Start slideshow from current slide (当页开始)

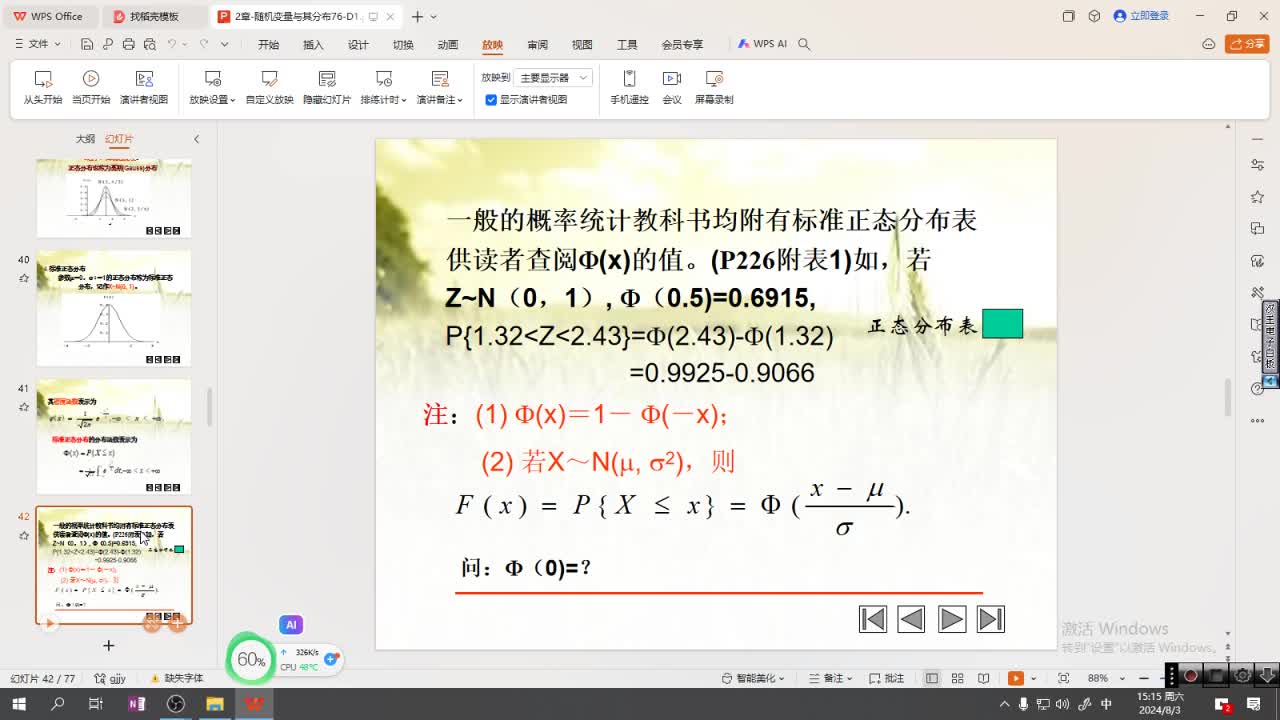click(x=91, y=87)
